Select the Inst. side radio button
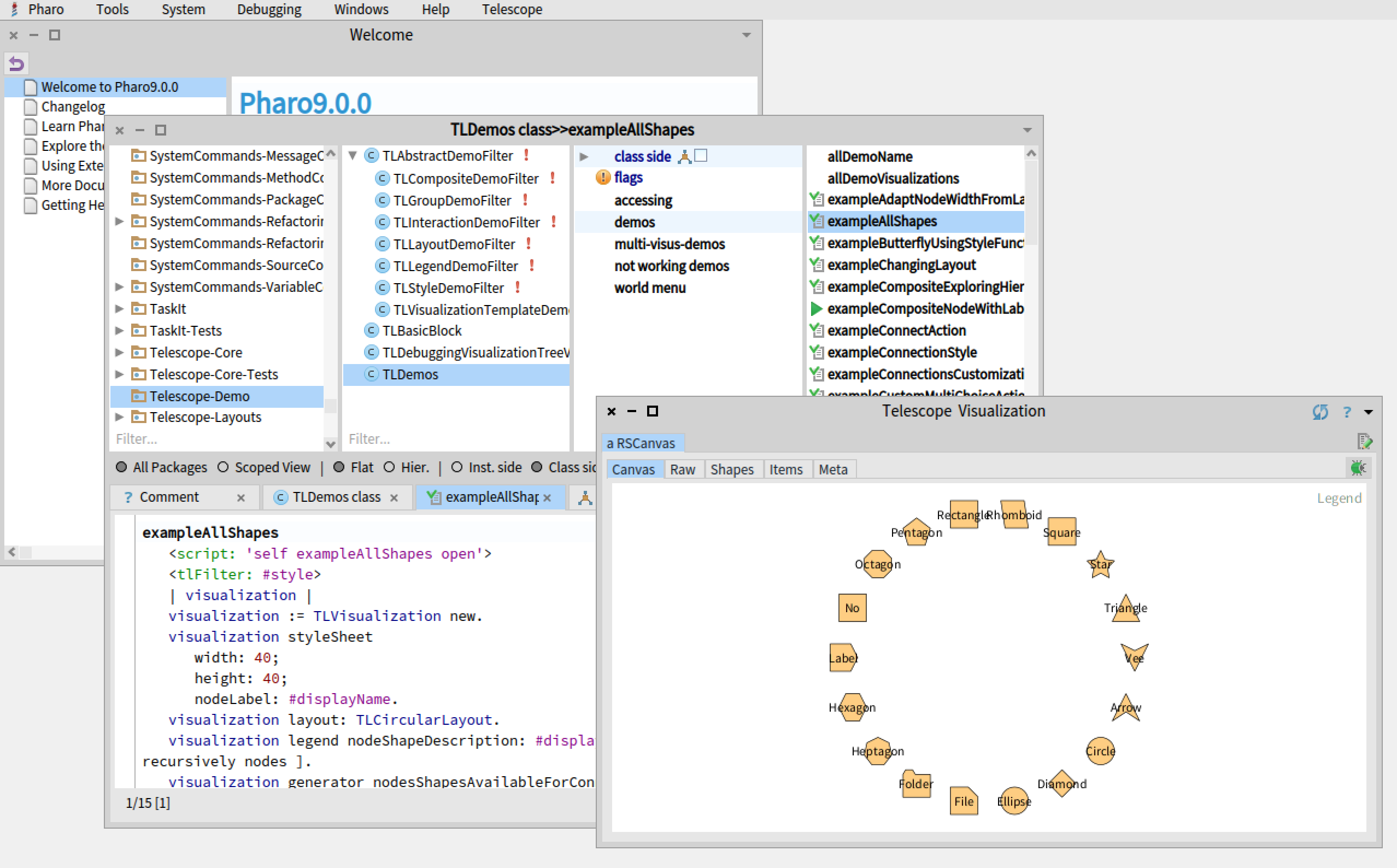Image resolution: width=1397 pixels, height=868 pixels. tap(457, 467)
